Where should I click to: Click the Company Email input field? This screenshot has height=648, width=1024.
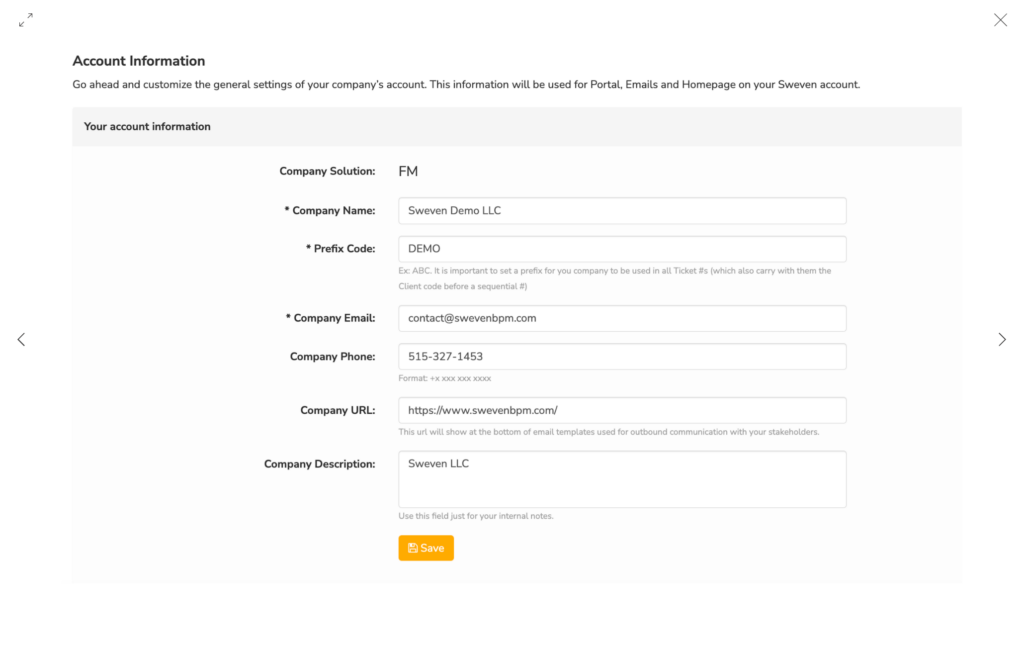[622, 318]
